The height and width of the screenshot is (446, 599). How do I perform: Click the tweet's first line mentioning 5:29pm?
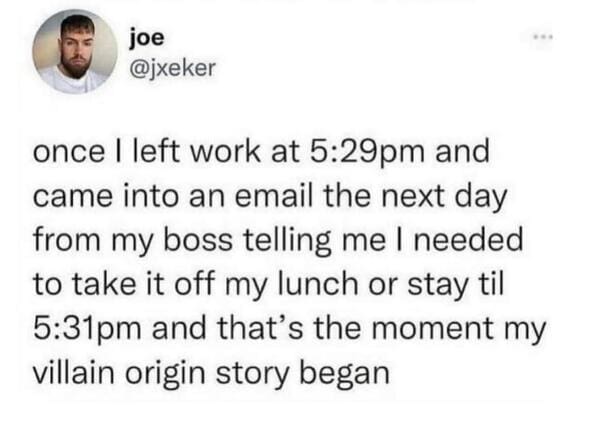coord(261,151)
